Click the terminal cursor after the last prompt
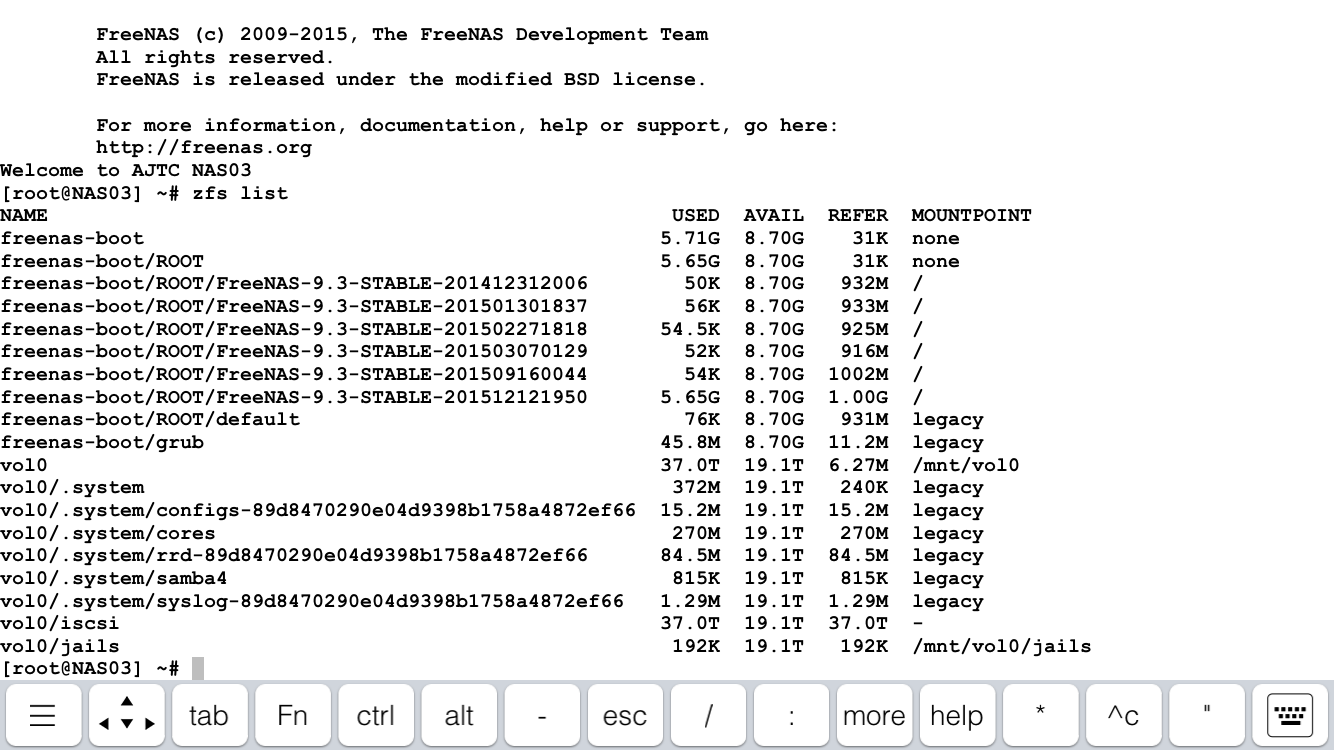This screenshot has height=750, width=1334. tap(198, 668)
